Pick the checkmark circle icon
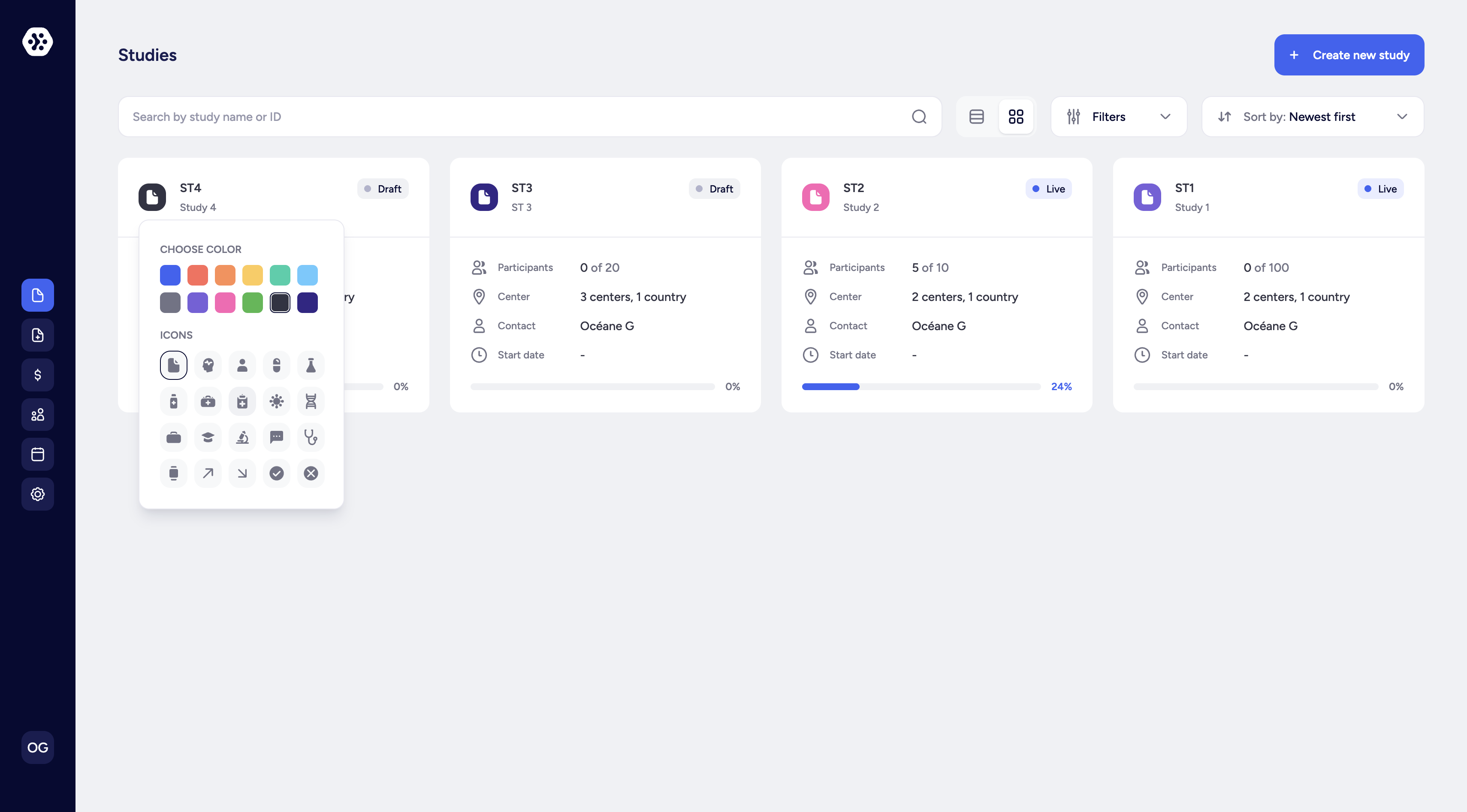The height and width of the screenshot is (812, 1467). pyautogui.click(x=276, y=473)
